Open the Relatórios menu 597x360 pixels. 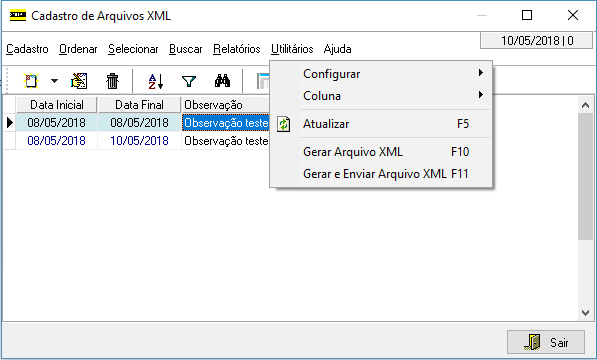pos(236,49)
